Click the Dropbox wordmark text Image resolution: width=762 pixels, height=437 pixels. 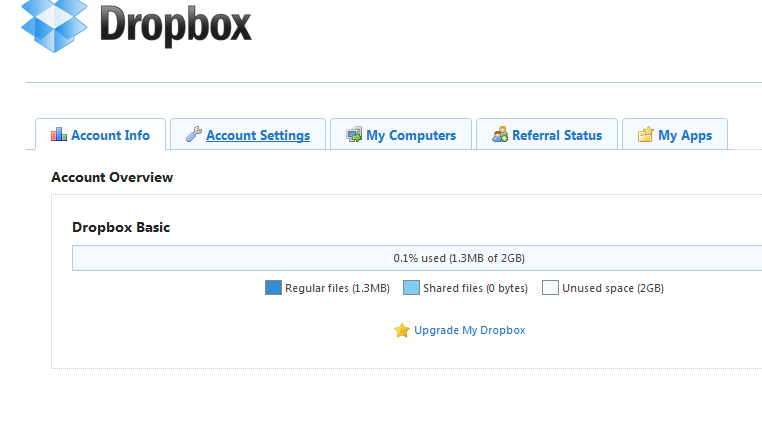point(175,26)
